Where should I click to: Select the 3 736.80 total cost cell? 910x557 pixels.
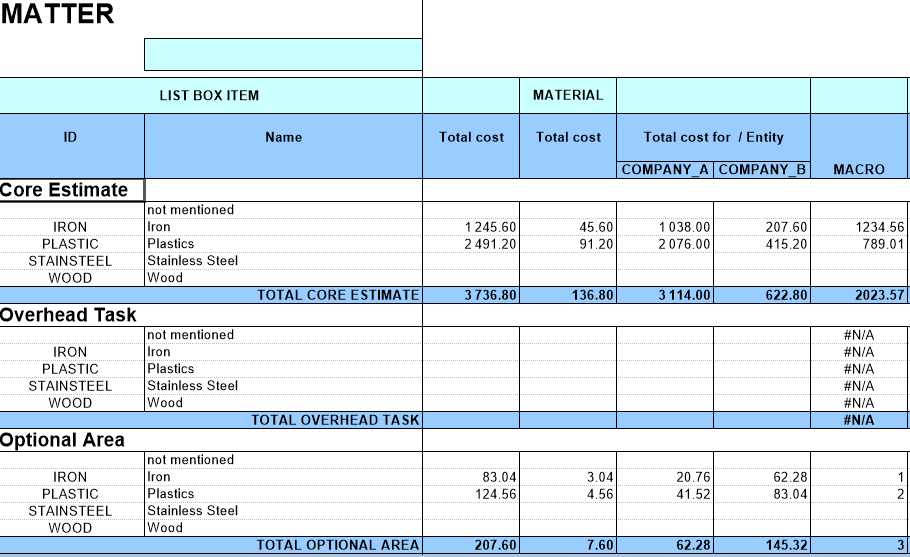(471, 295)
